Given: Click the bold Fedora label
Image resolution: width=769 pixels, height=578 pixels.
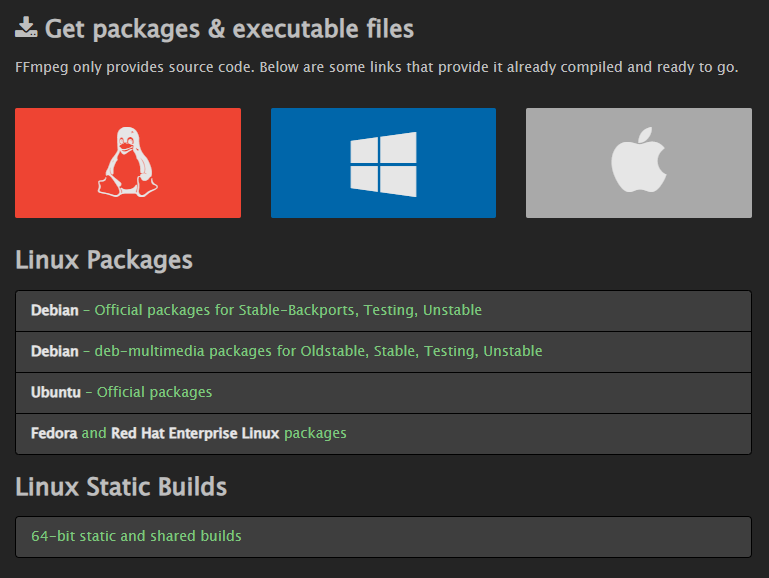Looking at the screenshot, I should click(x=54, y=433).
